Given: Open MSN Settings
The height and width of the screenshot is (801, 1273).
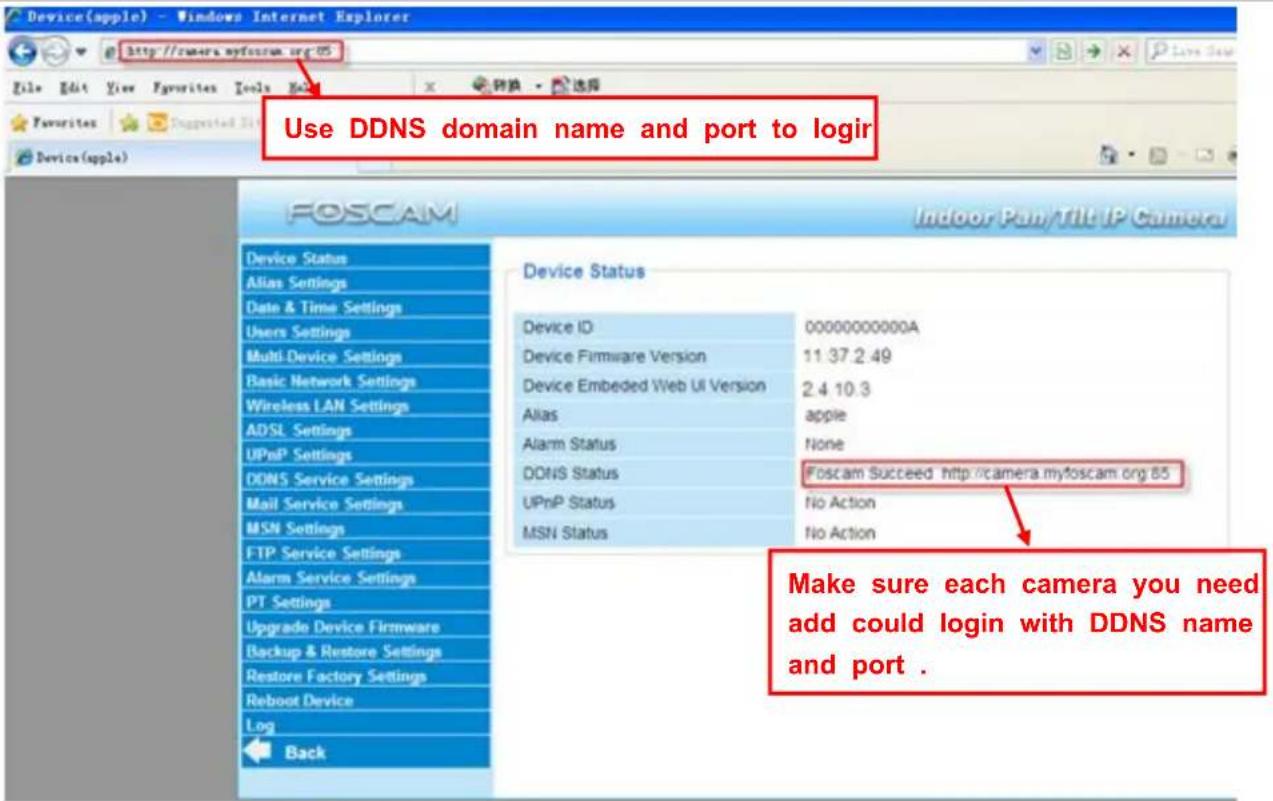Looking at the screenshot, I should pyautogui.click(x=366, y=528).
